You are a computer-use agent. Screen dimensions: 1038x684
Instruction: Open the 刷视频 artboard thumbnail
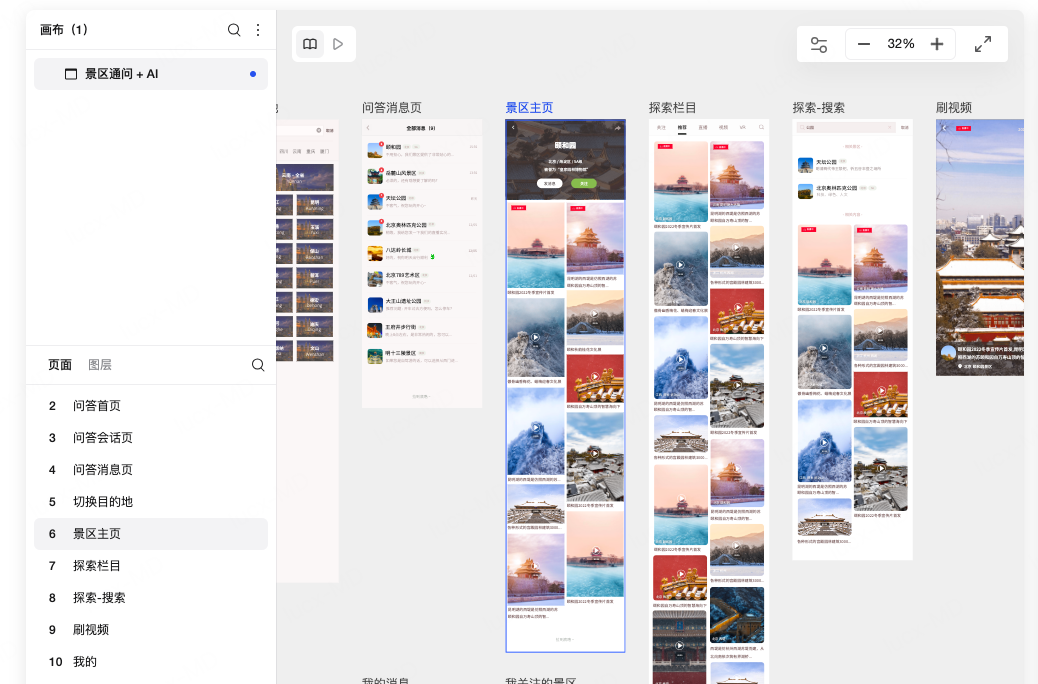click(980, 248)
